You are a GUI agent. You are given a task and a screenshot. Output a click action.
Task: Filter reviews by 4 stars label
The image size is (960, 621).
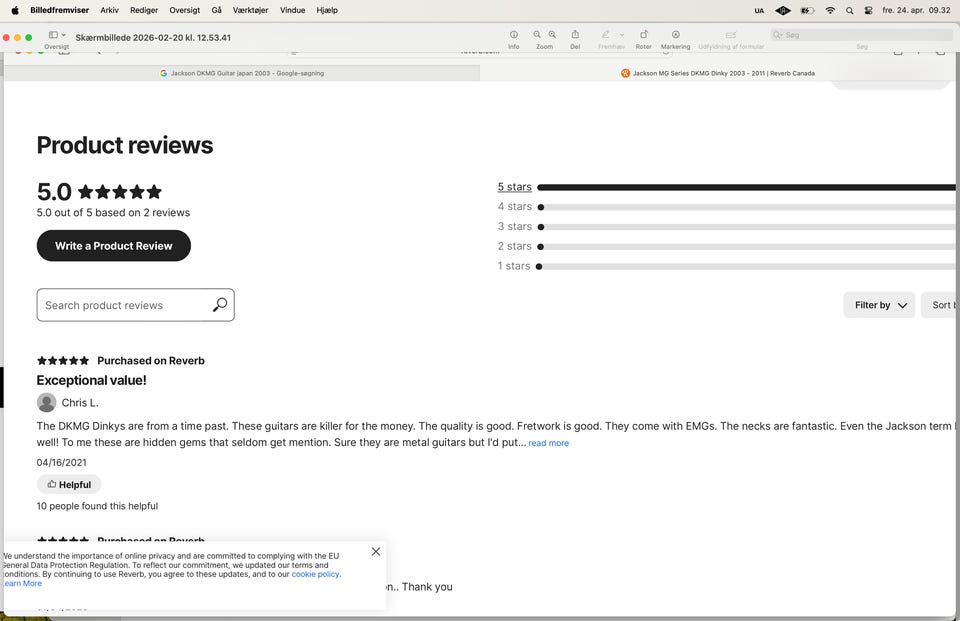point(514,206)
